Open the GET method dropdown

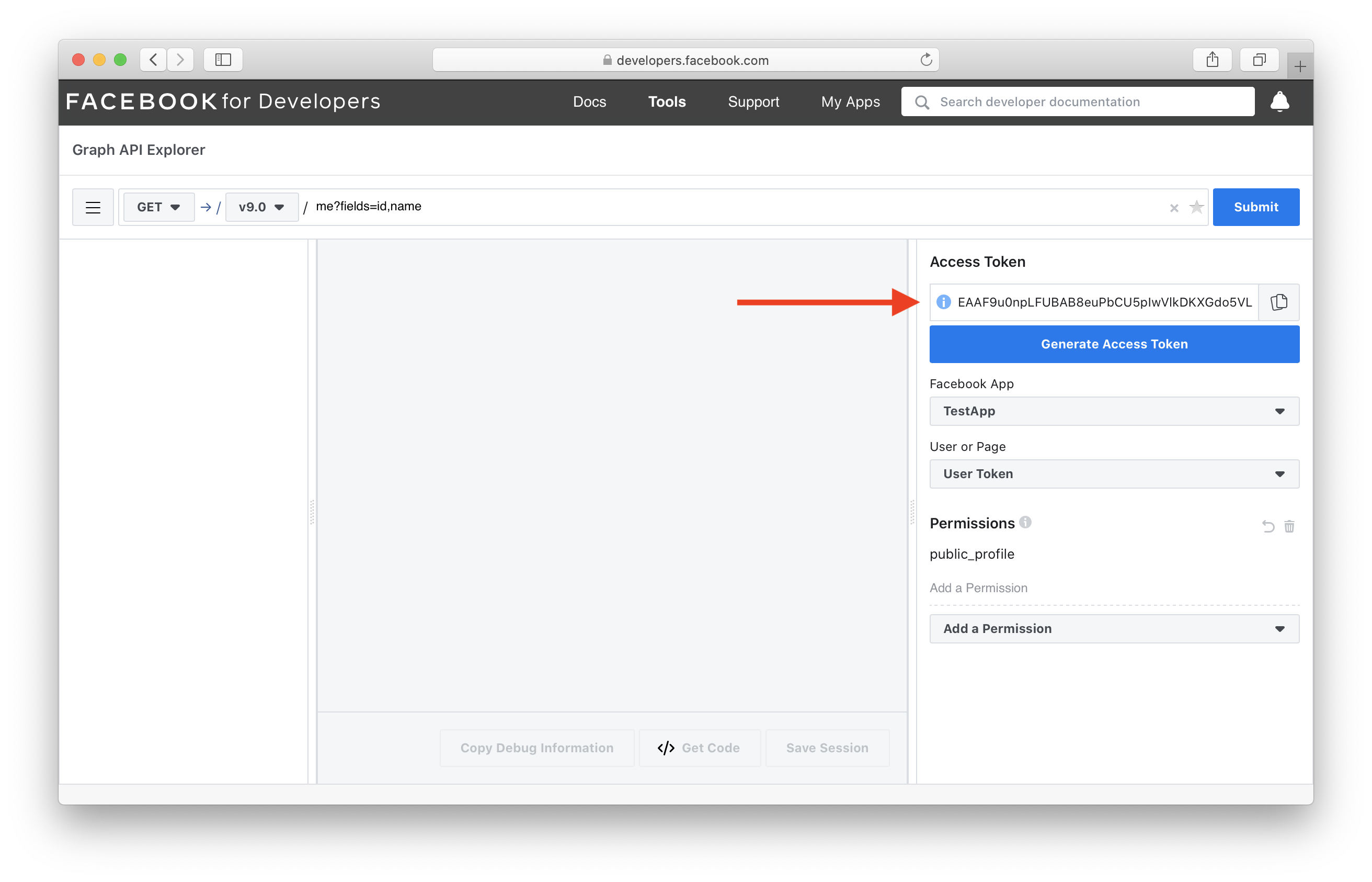[x=158, y=207]
